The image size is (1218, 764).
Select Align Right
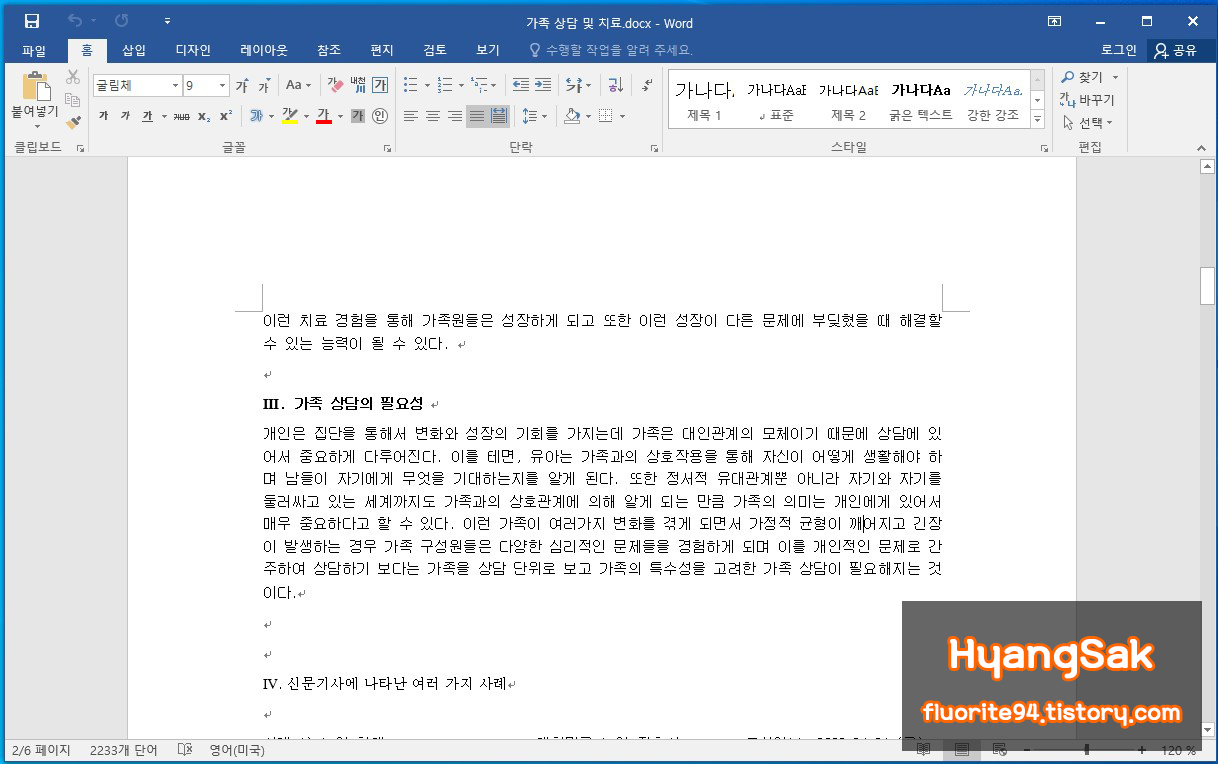pyautogui.click(x=454, y=117)
